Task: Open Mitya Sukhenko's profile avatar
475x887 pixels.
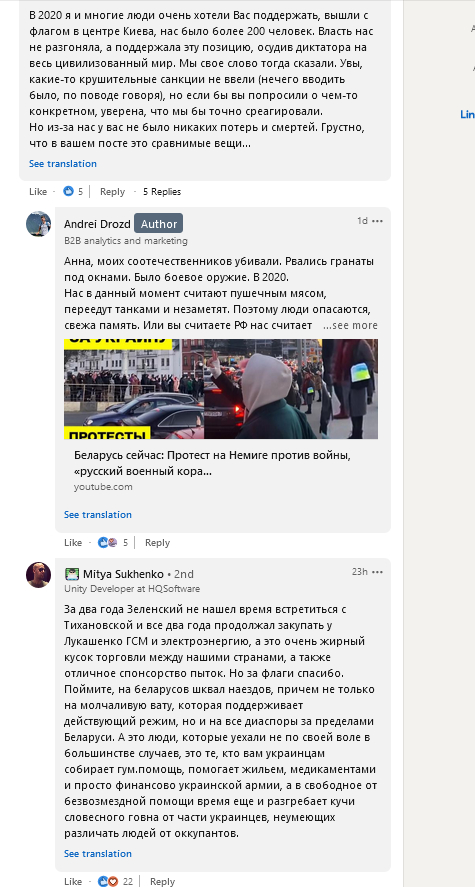Action: [38, 575]
